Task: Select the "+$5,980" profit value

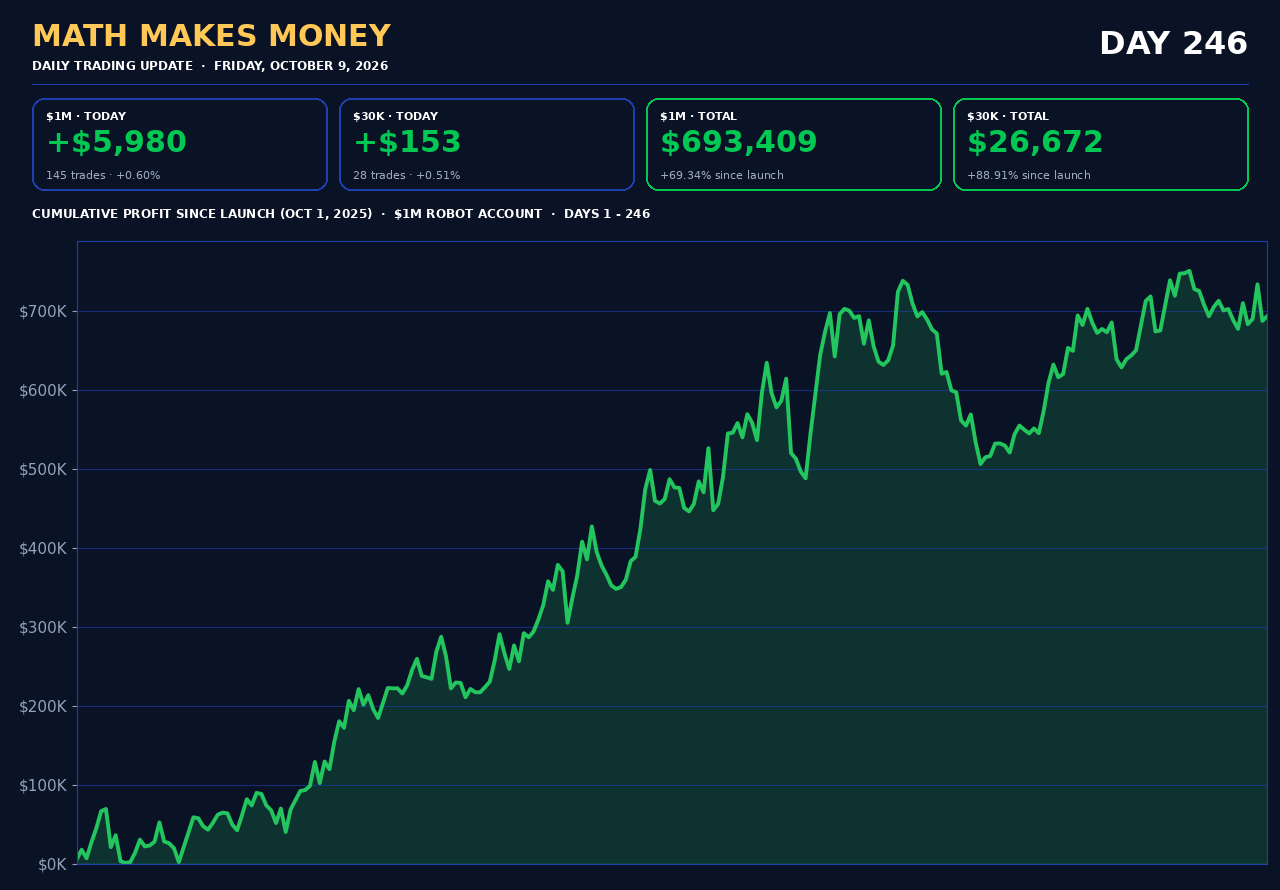Action: click(x=116, y=143)
